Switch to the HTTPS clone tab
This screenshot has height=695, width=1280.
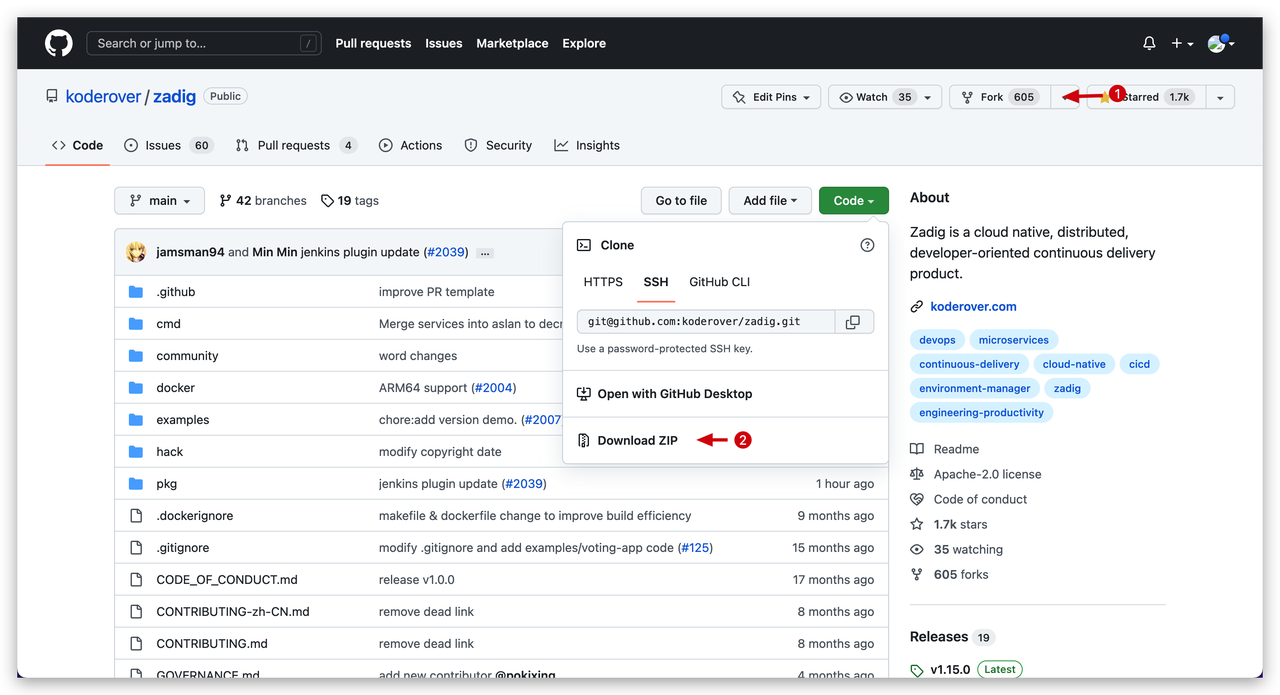[603, 282]
